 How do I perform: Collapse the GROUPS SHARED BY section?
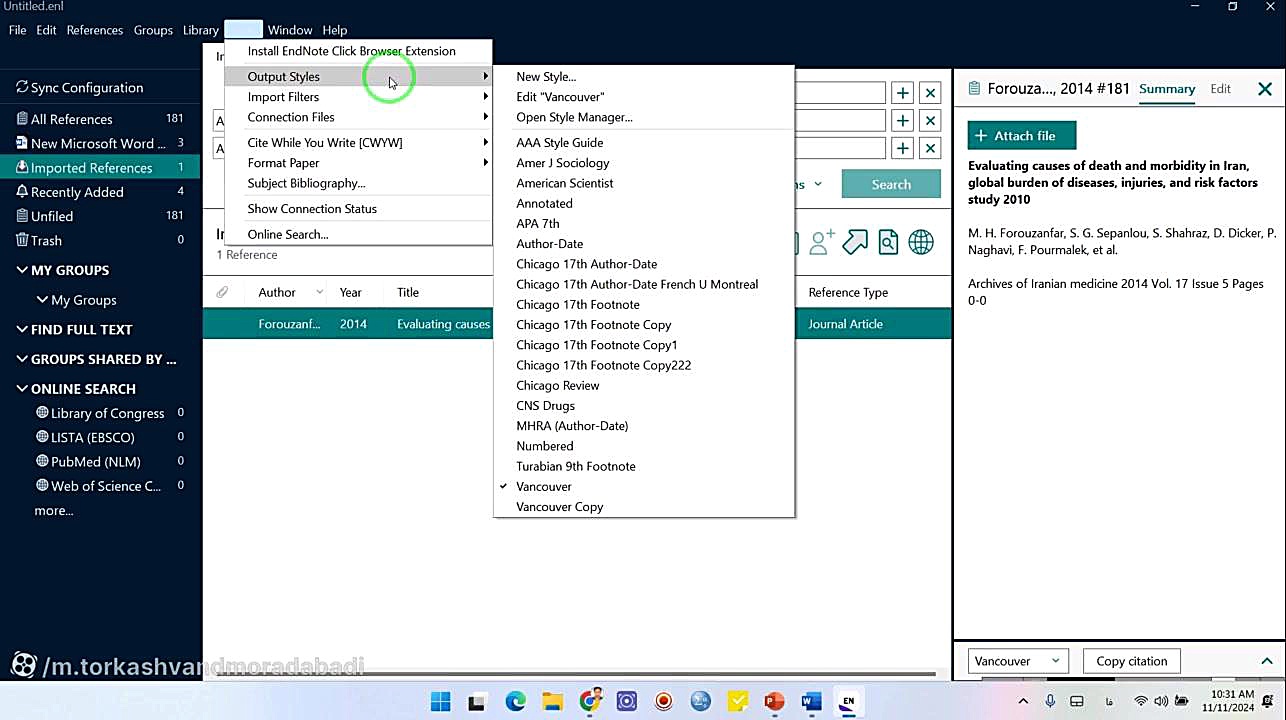[x=22, y=359]
